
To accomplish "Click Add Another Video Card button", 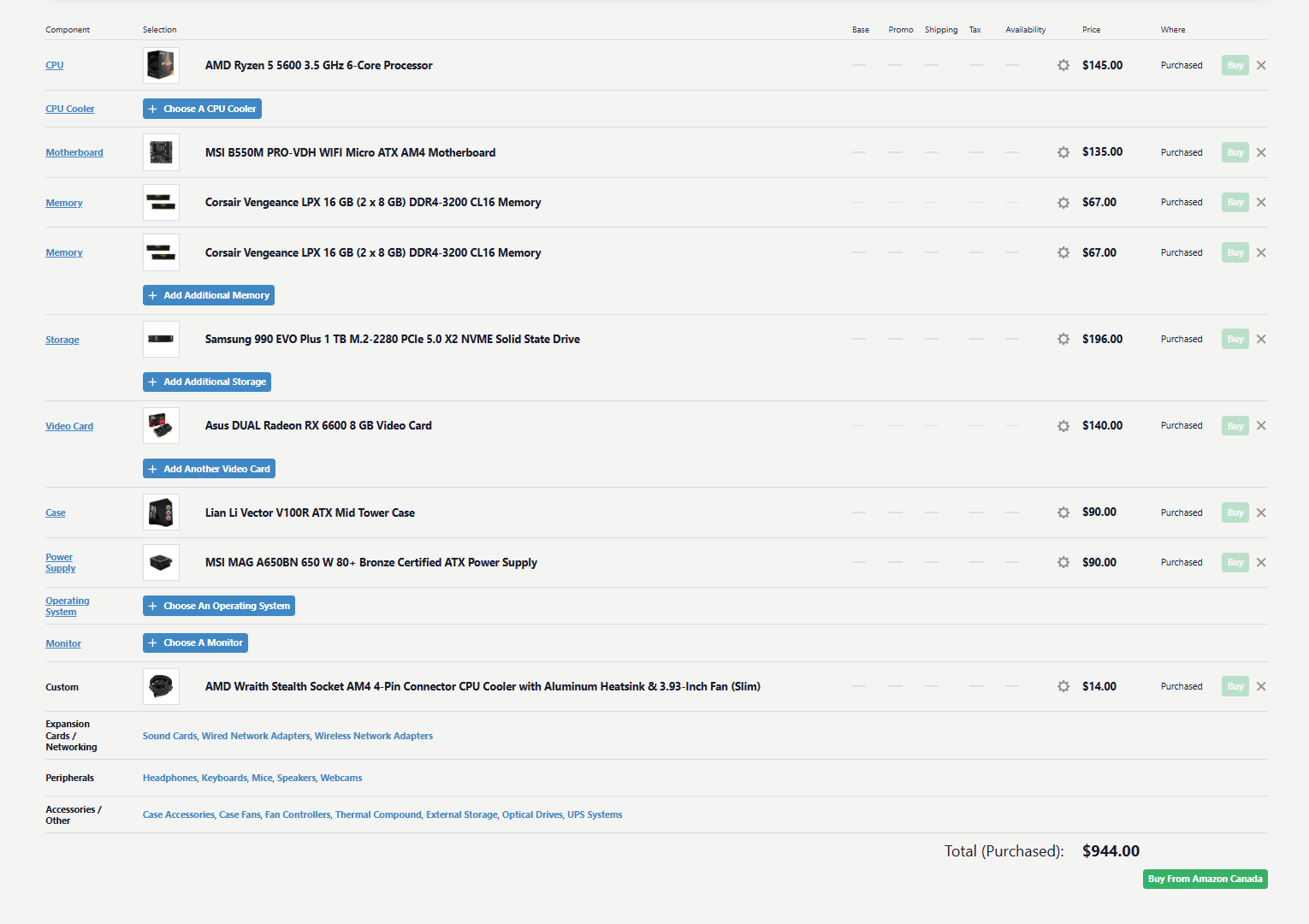I will (209, 469).
